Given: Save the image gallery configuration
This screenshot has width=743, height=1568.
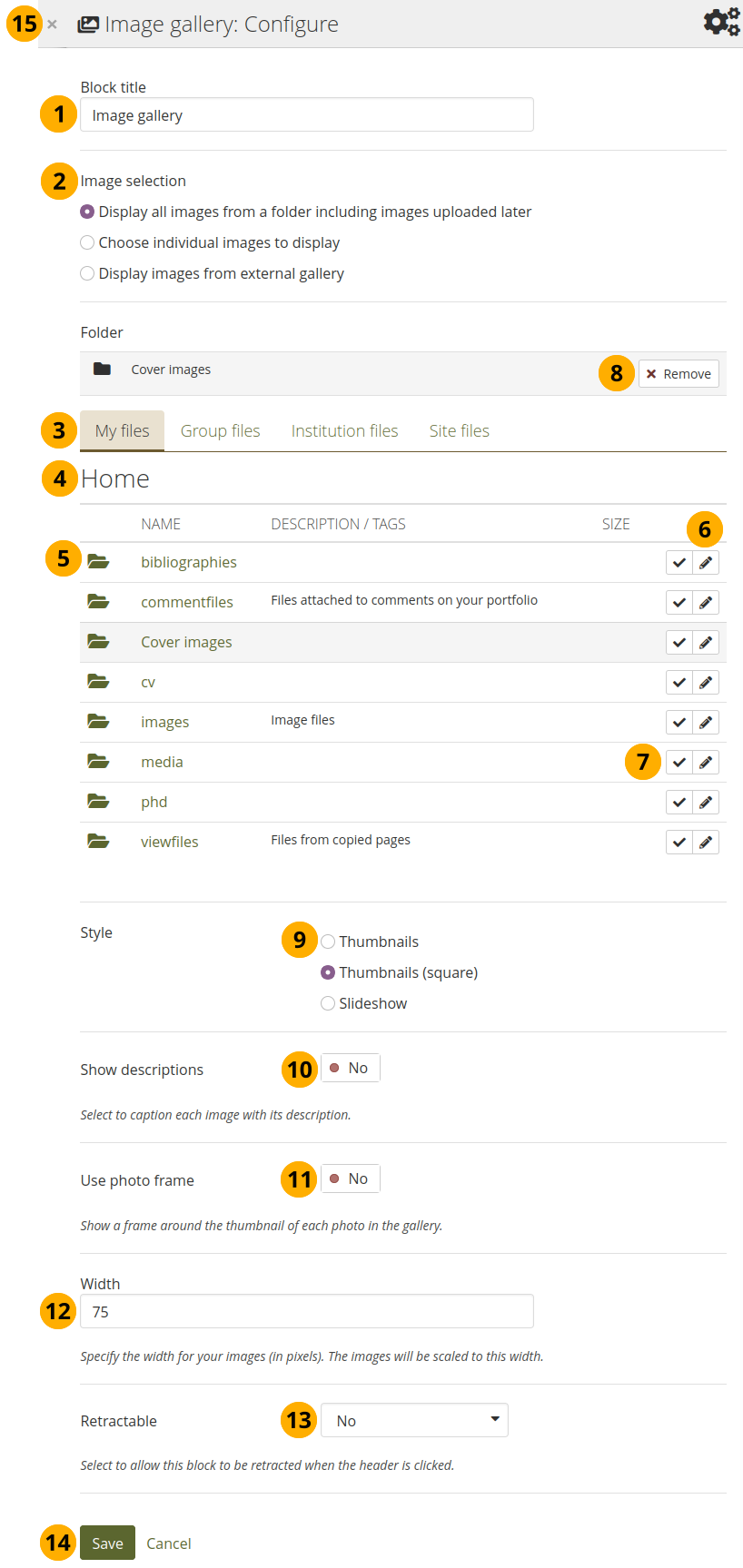Looking at the screenshot, I should [x=107, y=1543].
